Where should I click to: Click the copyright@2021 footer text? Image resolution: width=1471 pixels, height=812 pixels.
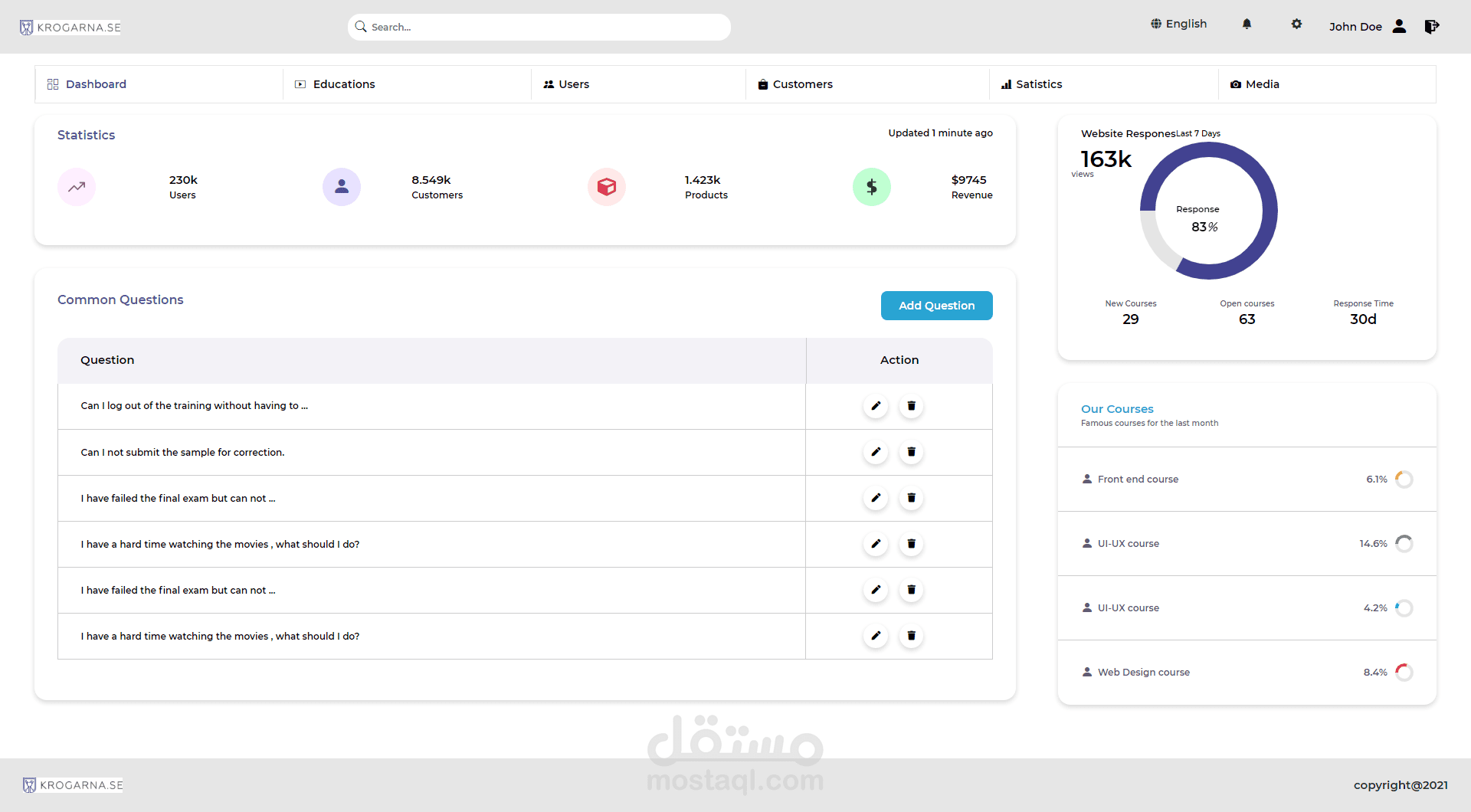click(x=1401, y=785)
